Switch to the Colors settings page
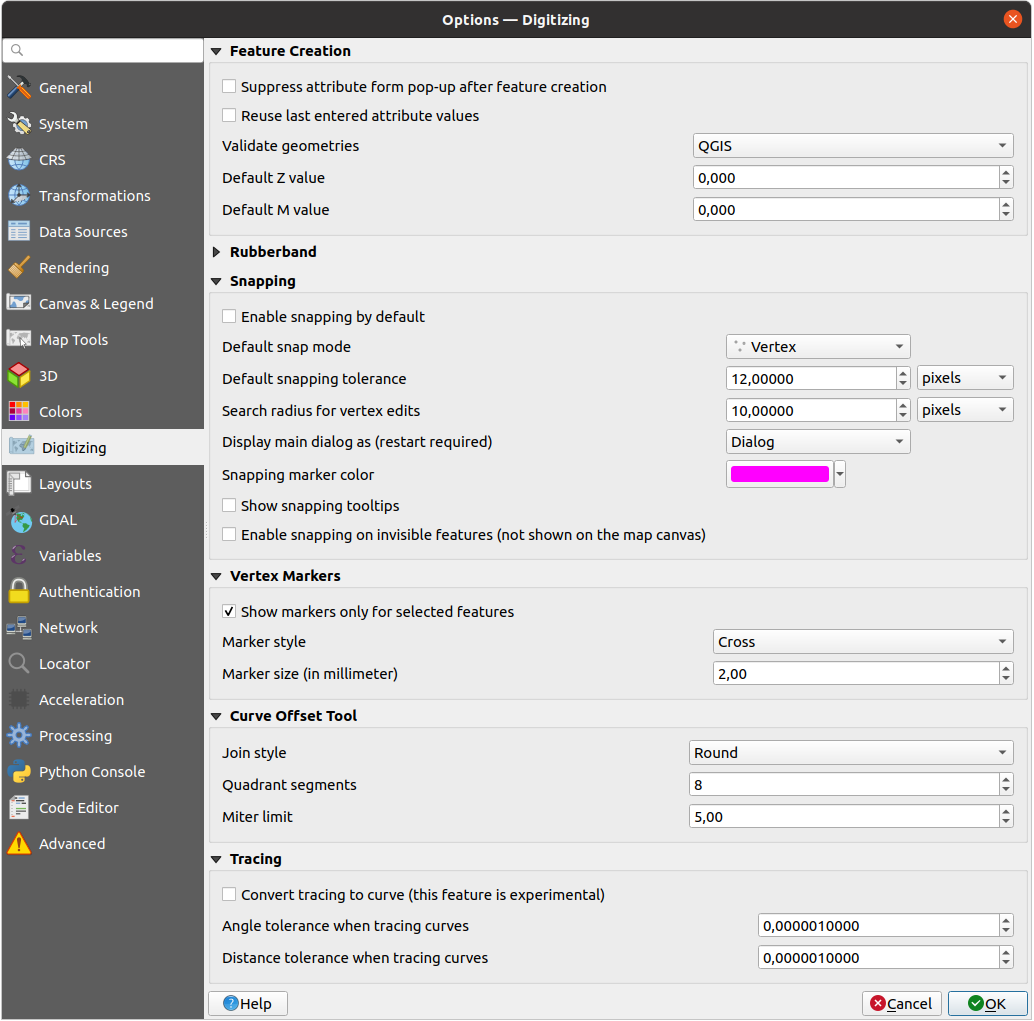The width and height of the screenshot is (1034, 1021). click(62, 411)
